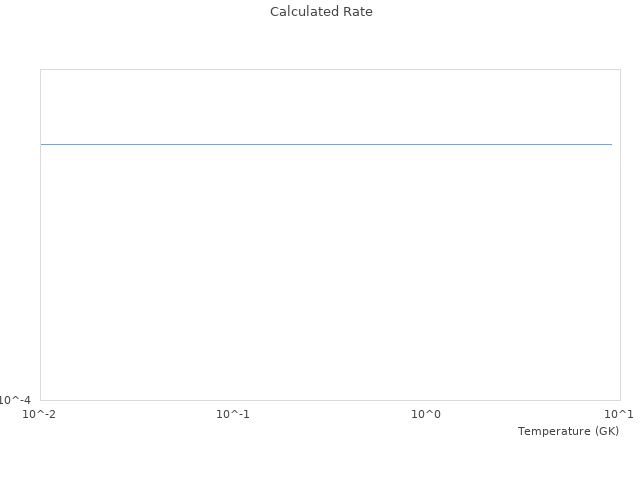Image resolution: width=640 pixels, height=480 pixels.
Task: Click the bottom-right corner of the plot frame
Action: (620, 400)
